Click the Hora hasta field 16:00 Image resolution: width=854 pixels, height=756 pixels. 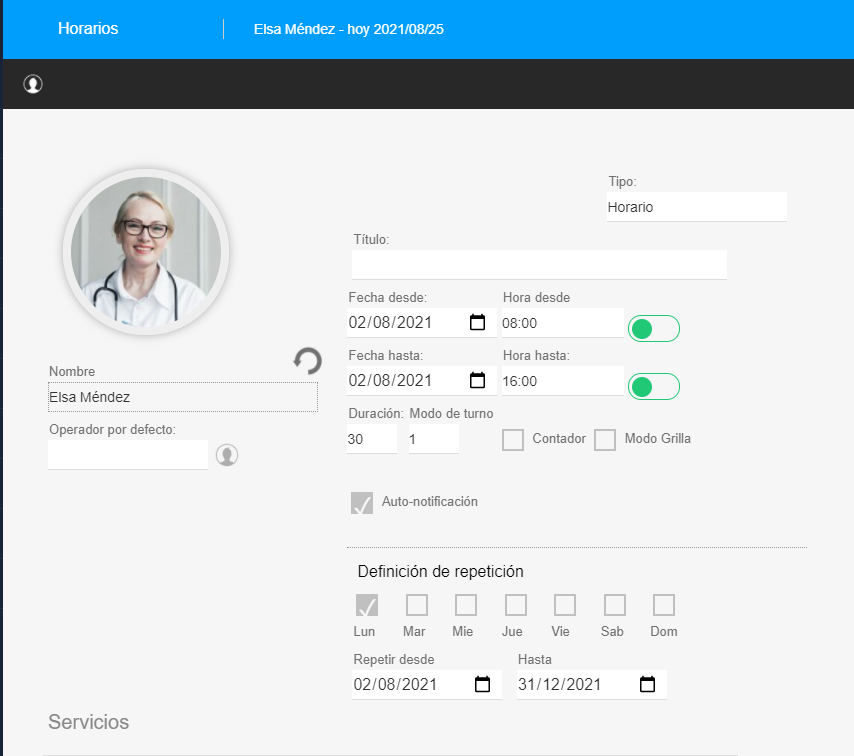(563, 381)
